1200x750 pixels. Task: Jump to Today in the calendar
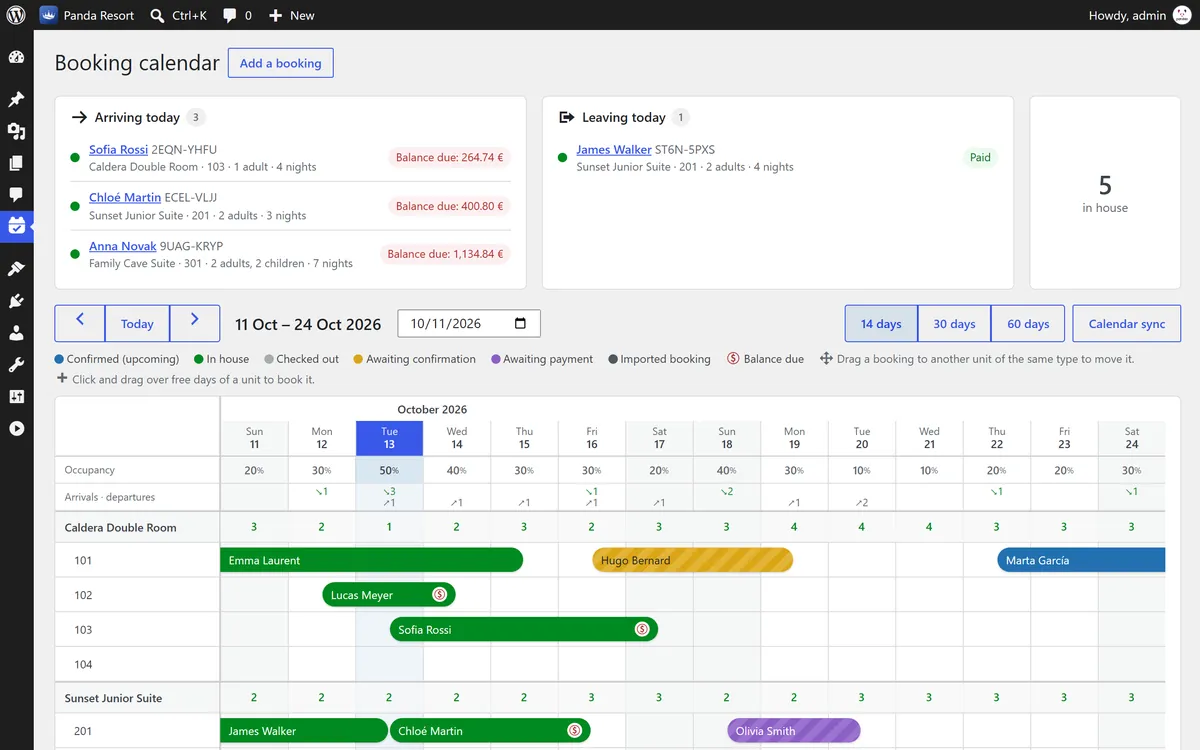click(137, 323)
